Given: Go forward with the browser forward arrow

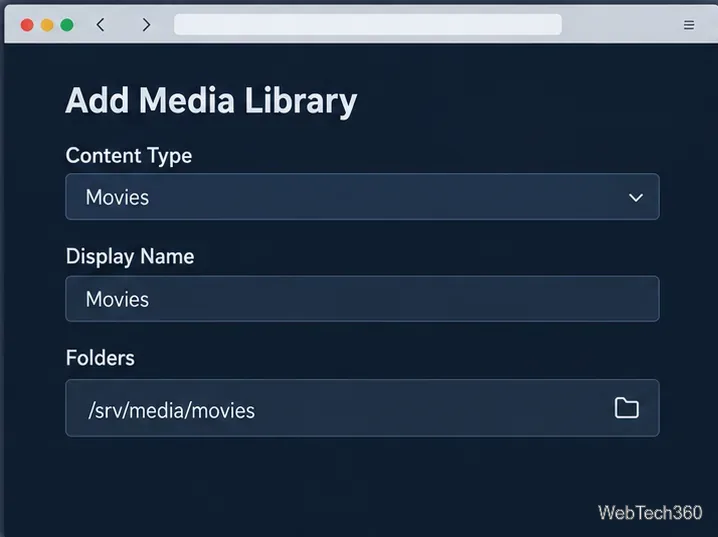Looking at the screenshot, I should [x=146, y=25].
